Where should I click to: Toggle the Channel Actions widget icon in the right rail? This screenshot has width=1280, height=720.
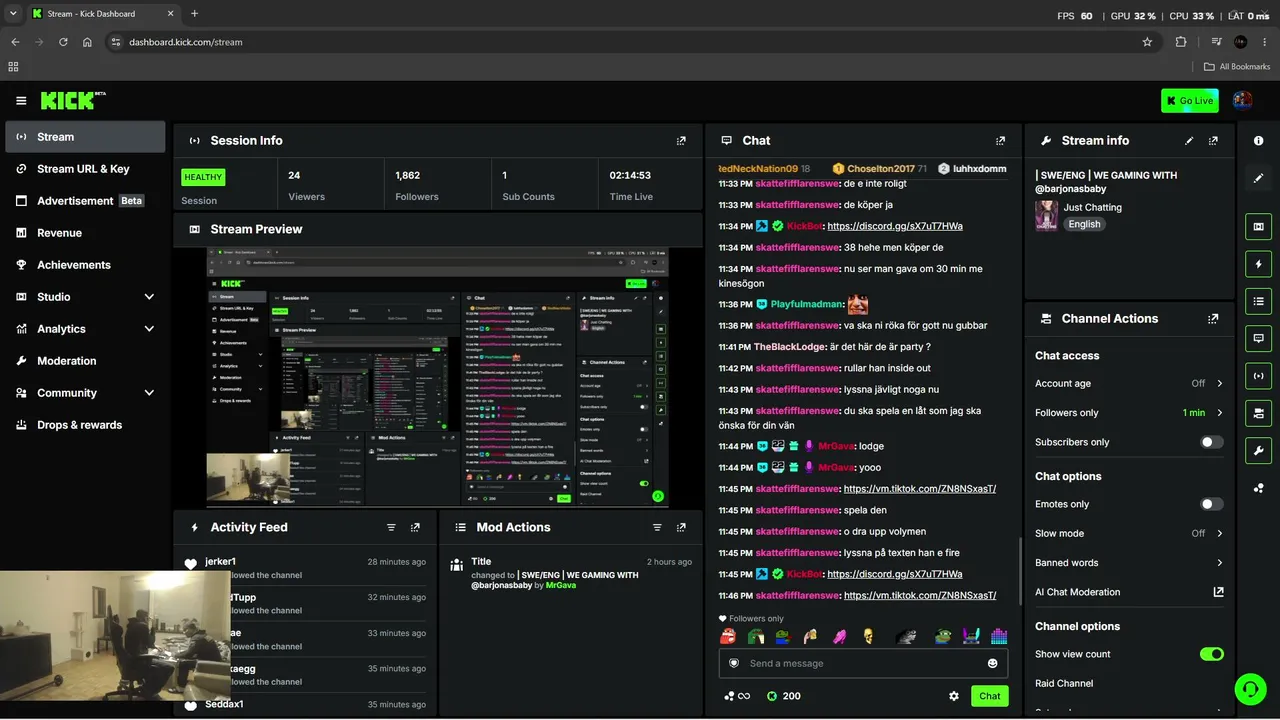pyautogui.click(x=1258, y=413)
